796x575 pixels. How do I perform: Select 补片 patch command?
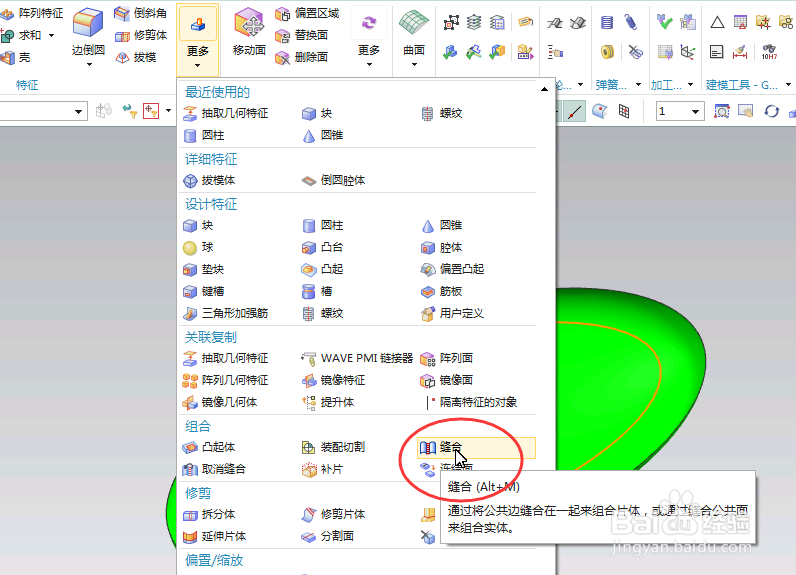pyautogui.click(x=322, y=469)
